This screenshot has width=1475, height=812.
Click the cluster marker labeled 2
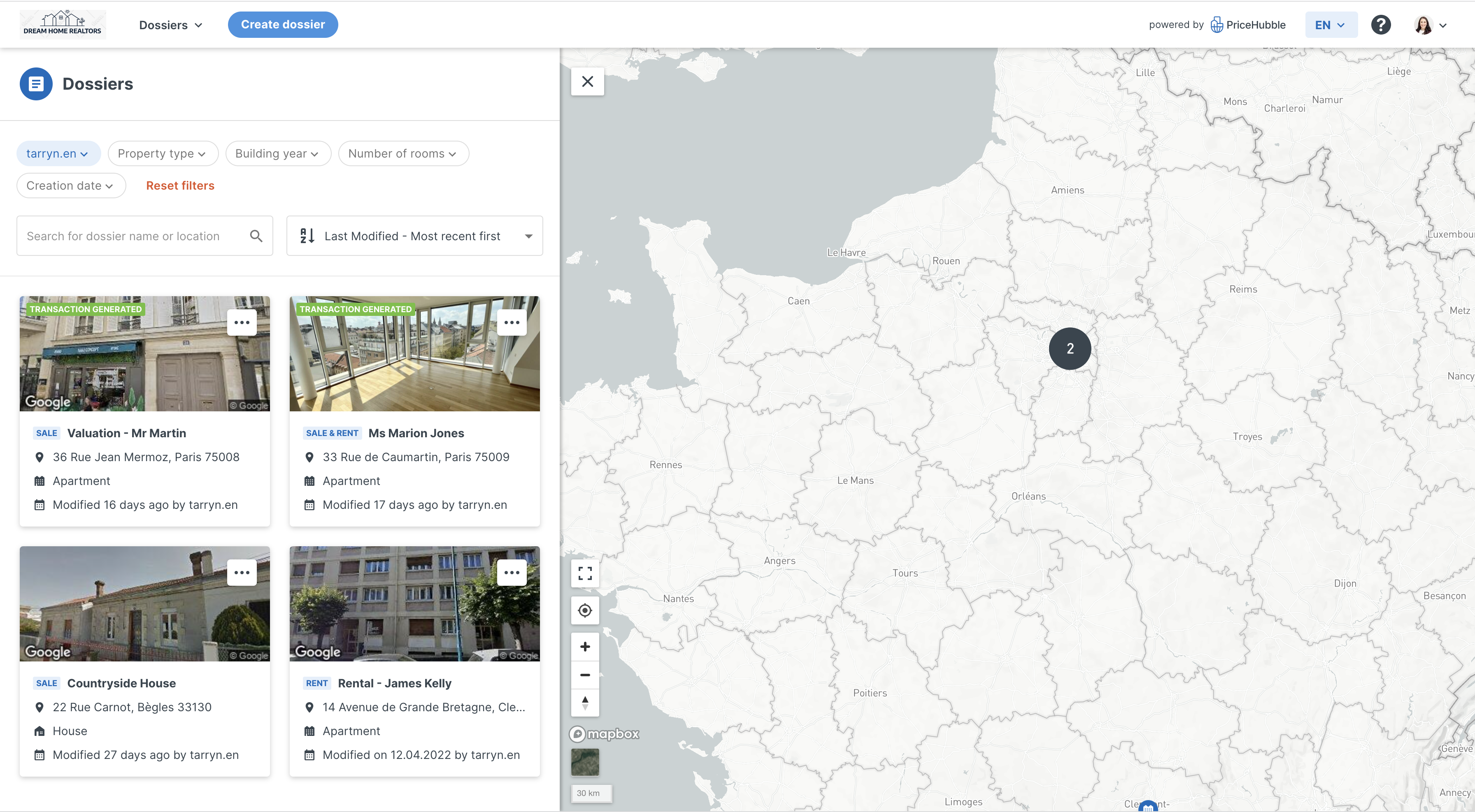(1070, 348)
